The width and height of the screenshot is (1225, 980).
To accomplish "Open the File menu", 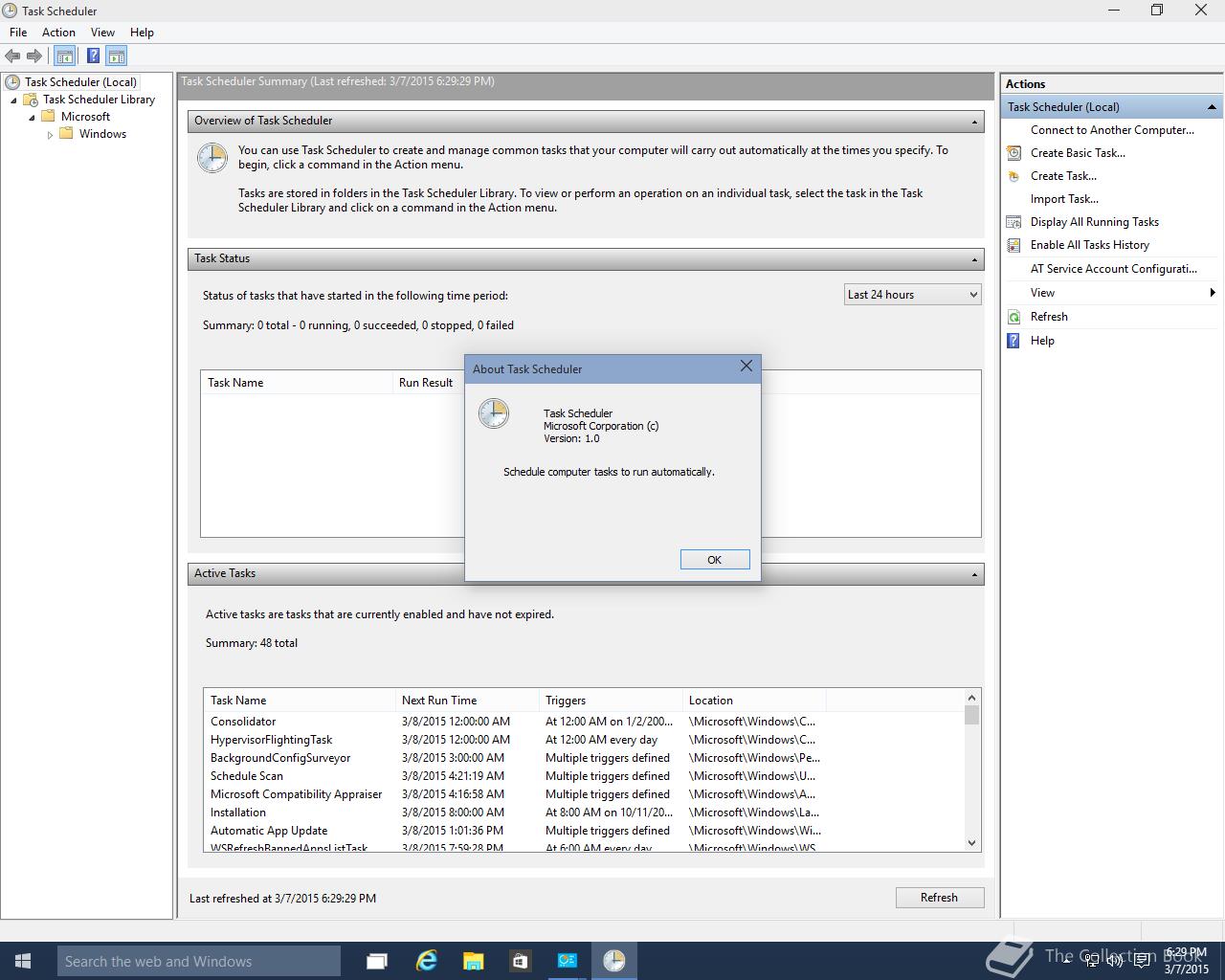I will pyautogui.click(x=18, y=33).
